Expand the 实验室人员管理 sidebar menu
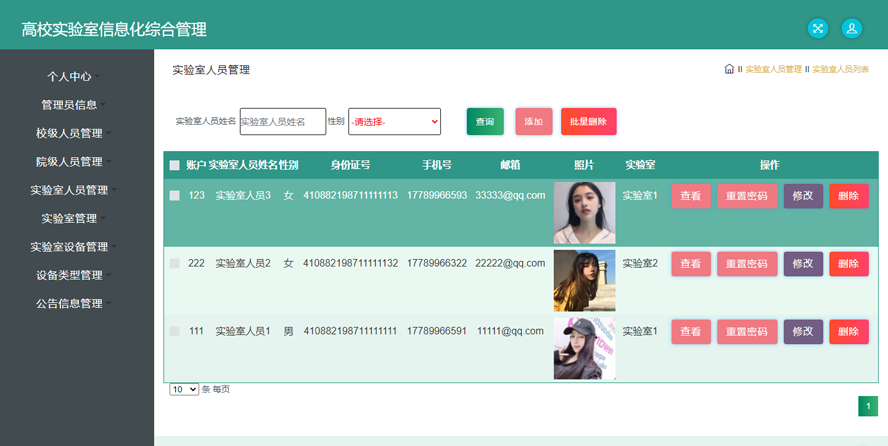The width and height of the screenshot is (888, 446). pyautogui.click(x=70, y=190)
